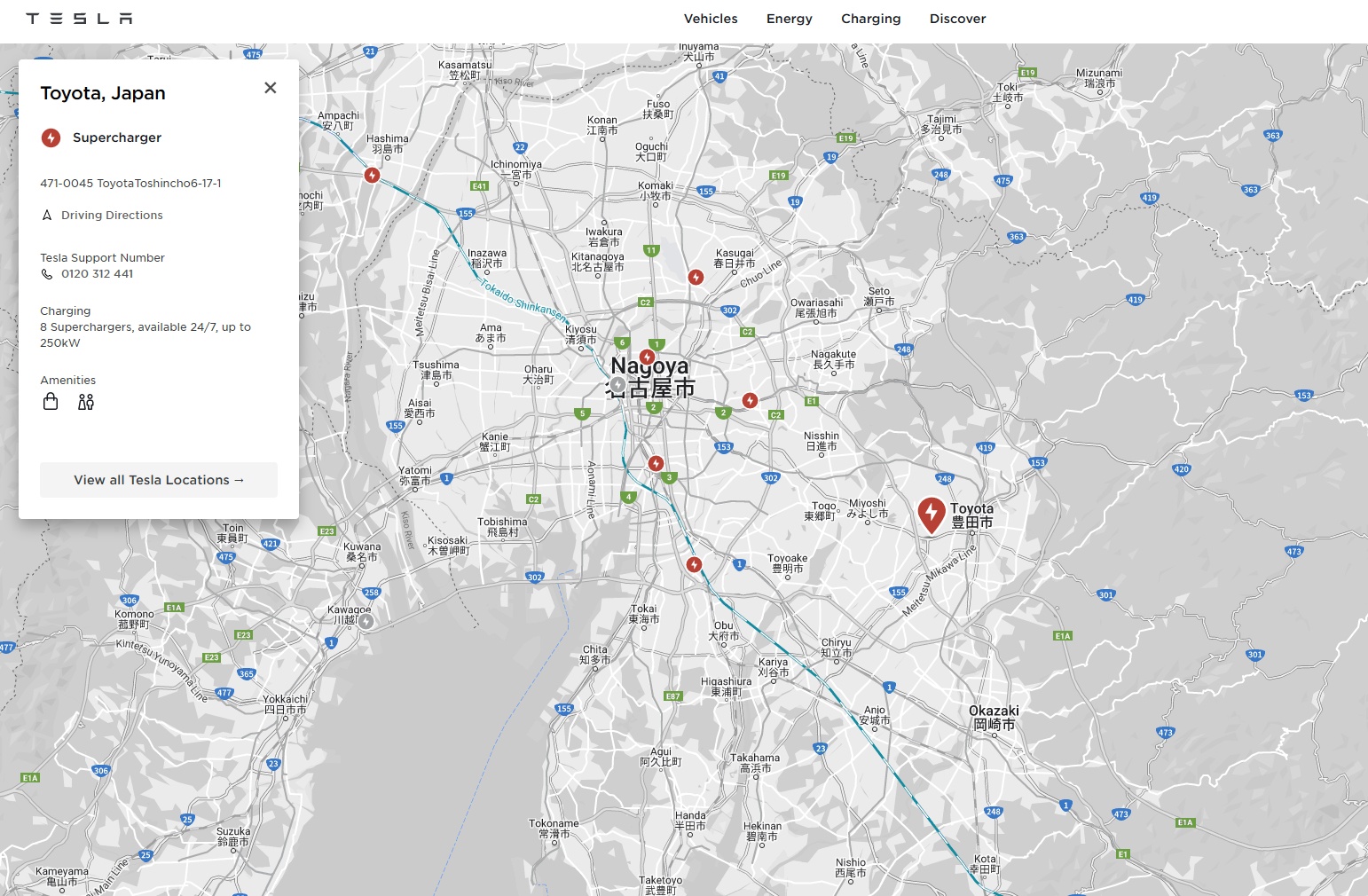Open the Charging menu
The height and width of the screenshot is (896, 1368).
coord(871,19)
